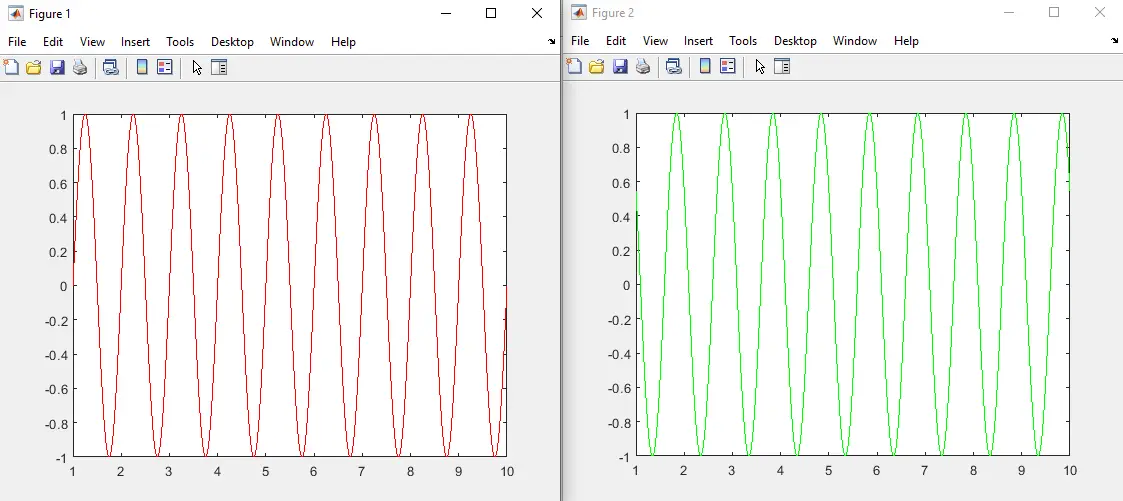Open Insert menu in Figure 2
This screenshot has width=1123, height=501.
click(698, 41)
